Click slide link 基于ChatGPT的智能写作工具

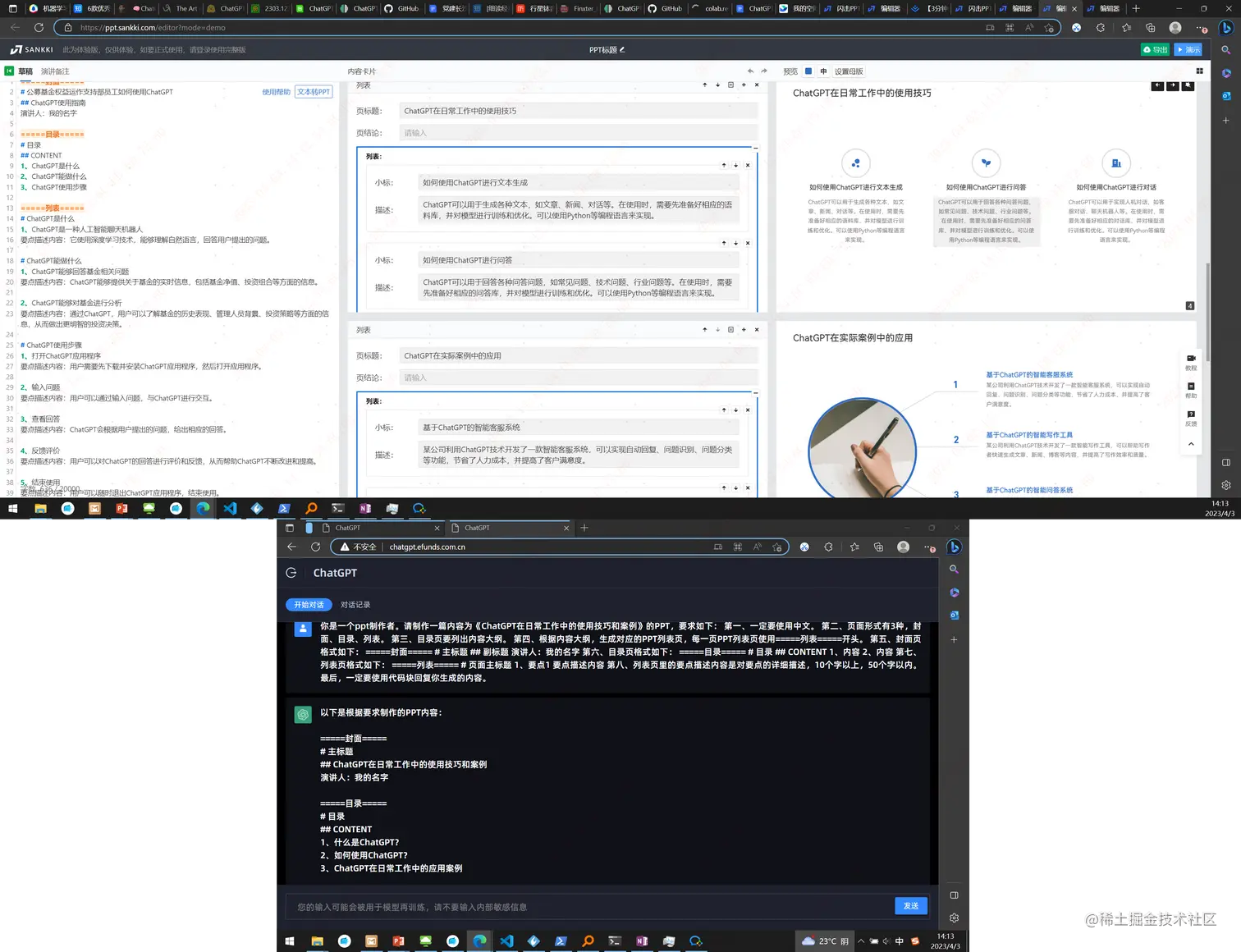click(x=1029, y=435)
